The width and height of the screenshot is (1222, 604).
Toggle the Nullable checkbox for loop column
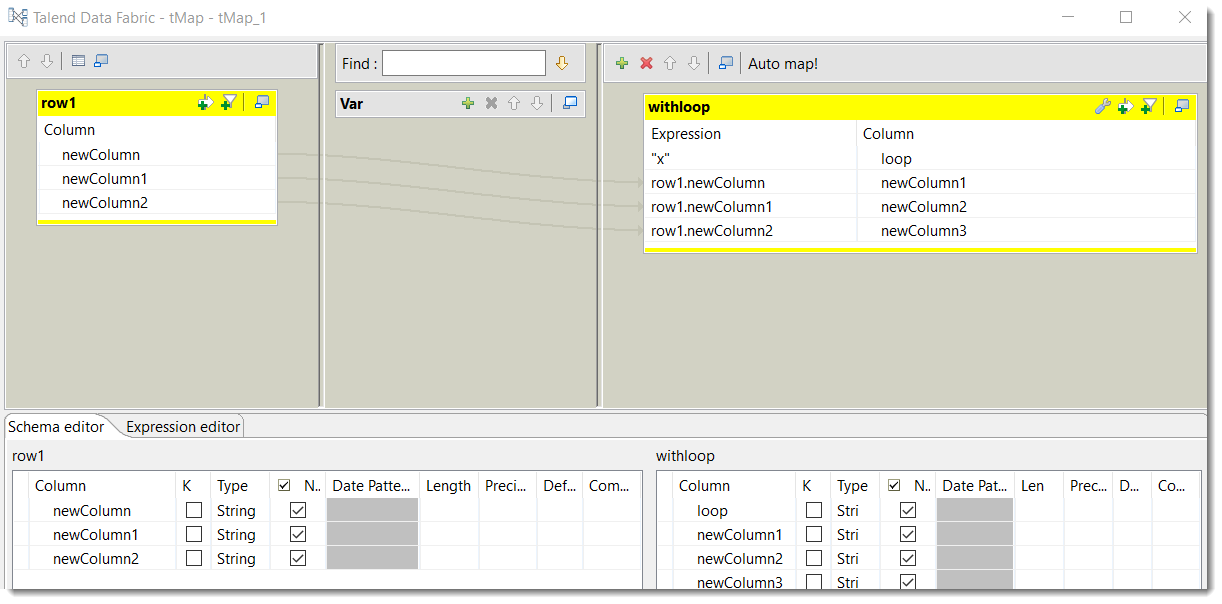pos(907,510)
